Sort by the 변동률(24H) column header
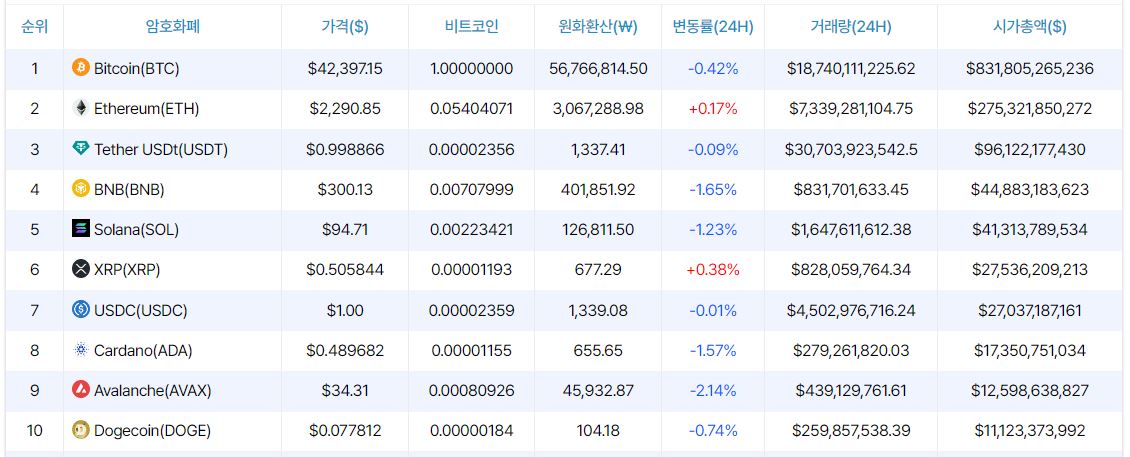This screenshot has width=1130, height=457. 713,27
